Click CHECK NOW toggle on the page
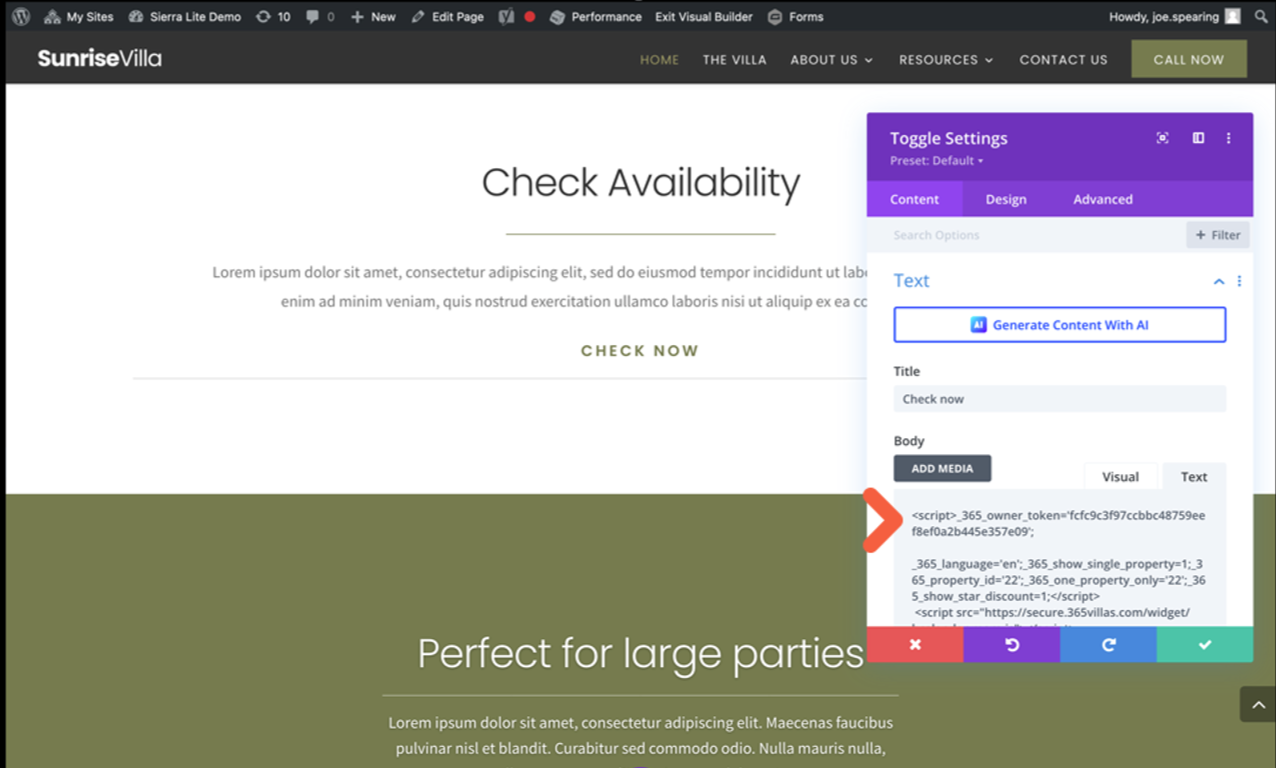This screenshot has width=1276, height=768. pos(640,351)
